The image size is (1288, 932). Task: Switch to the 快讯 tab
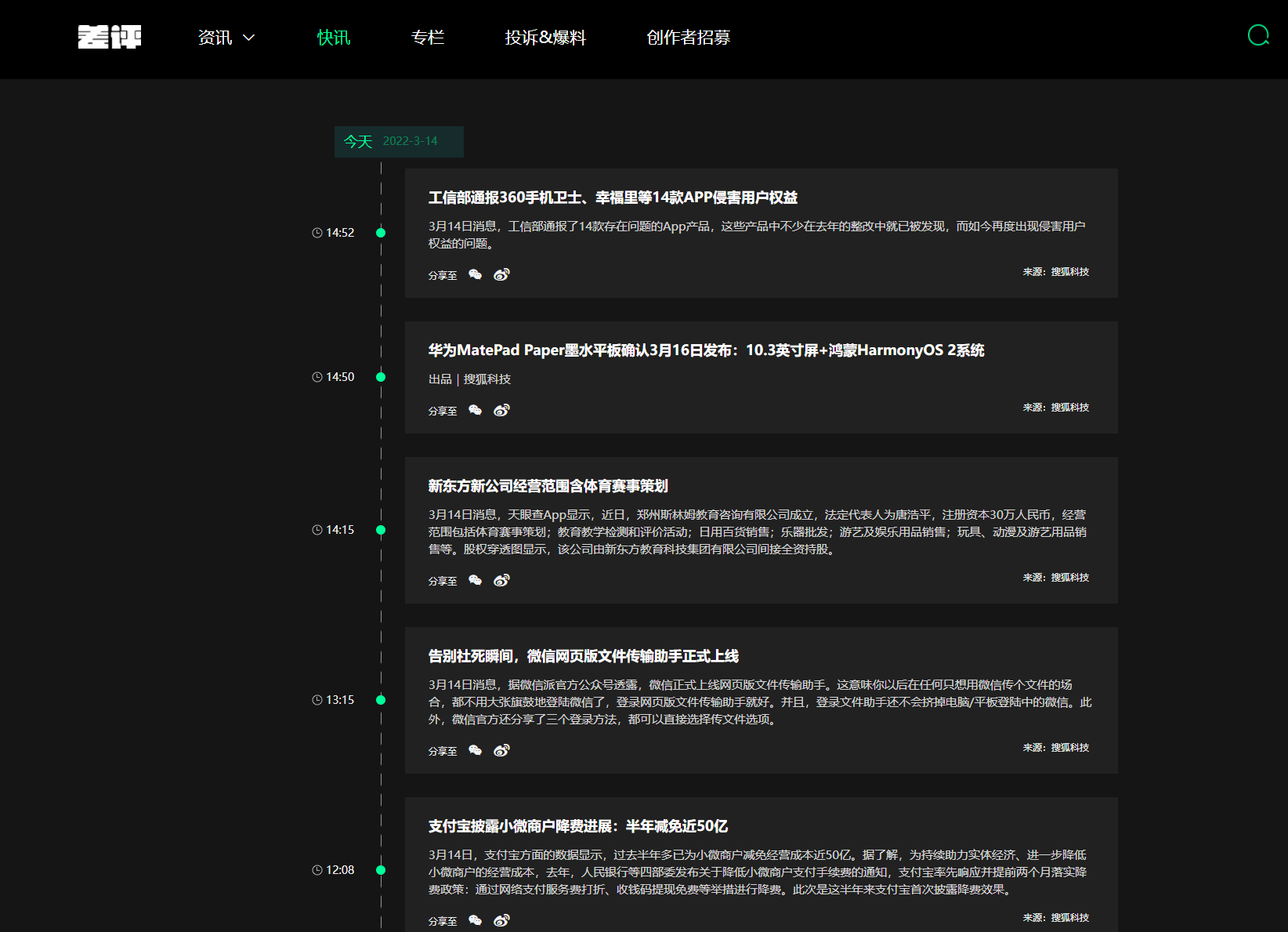click(333, 37)
